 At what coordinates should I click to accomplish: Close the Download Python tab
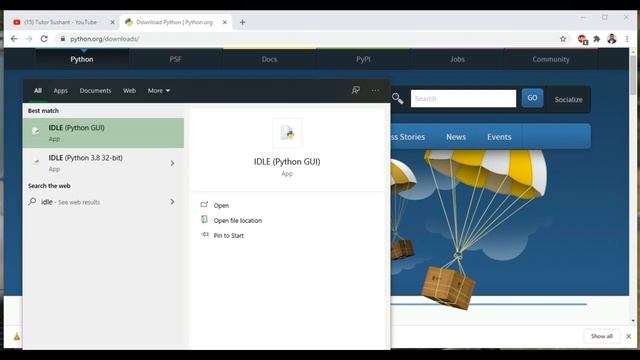click(x=224, y=22)
